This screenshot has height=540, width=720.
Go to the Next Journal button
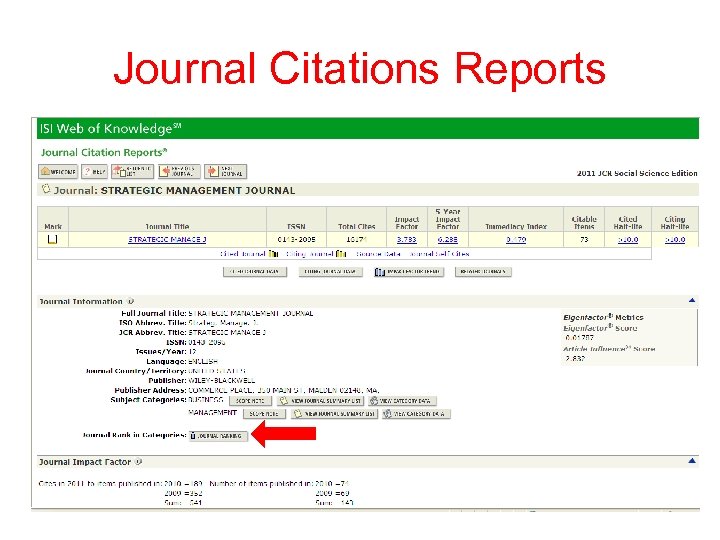click(x=225, y=172)
